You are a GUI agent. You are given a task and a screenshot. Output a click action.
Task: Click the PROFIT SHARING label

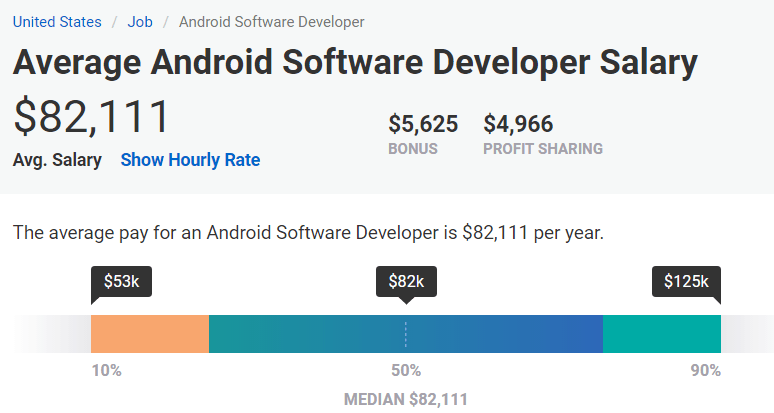click(x=543, y=149)
